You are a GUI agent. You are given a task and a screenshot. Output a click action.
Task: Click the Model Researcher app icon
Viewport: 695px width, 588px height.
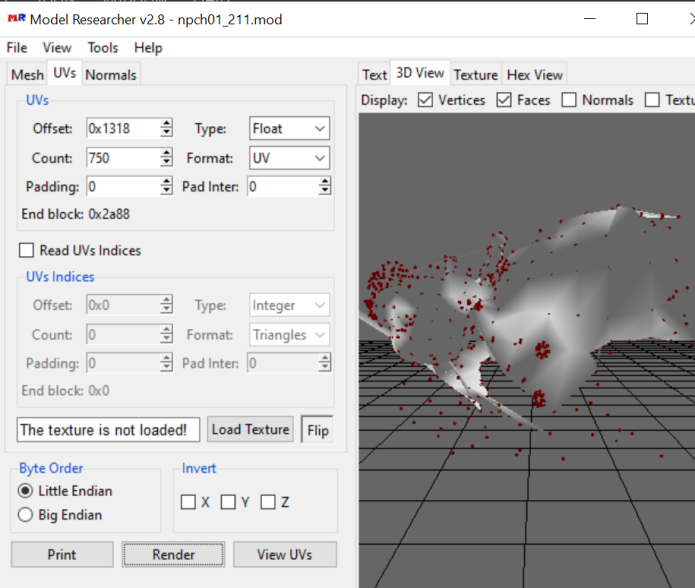pos(16,18)
